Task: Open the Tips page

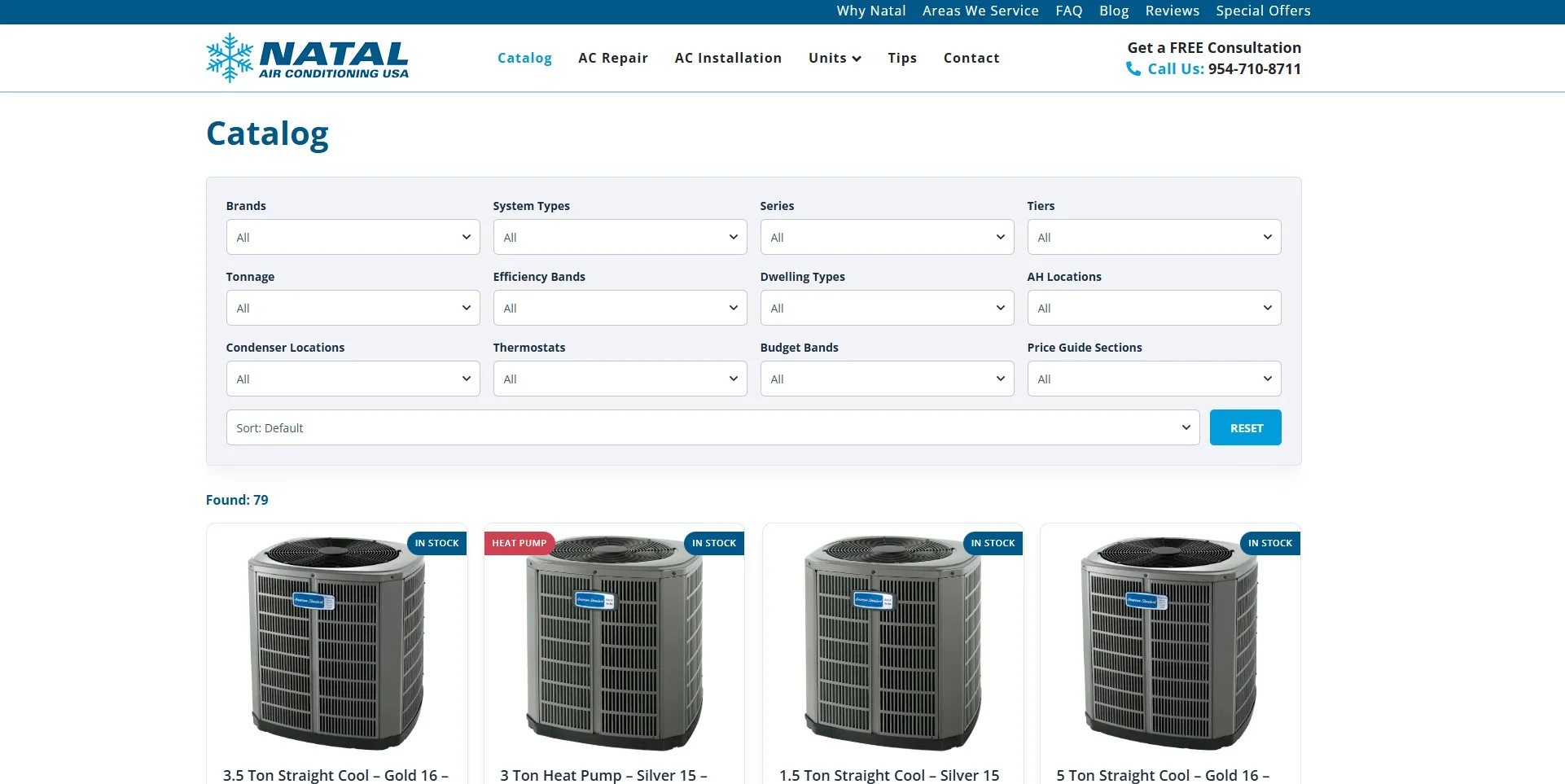Action: pyautogui.click(x=902, y=58)
